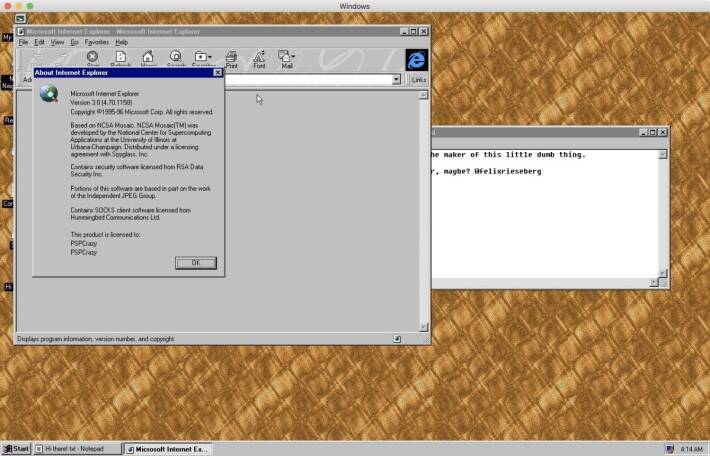Click 'little dumb thing.' text in Notepad
Image resolution: width=710 pixels, height=456 pixels.
[545, 154]
